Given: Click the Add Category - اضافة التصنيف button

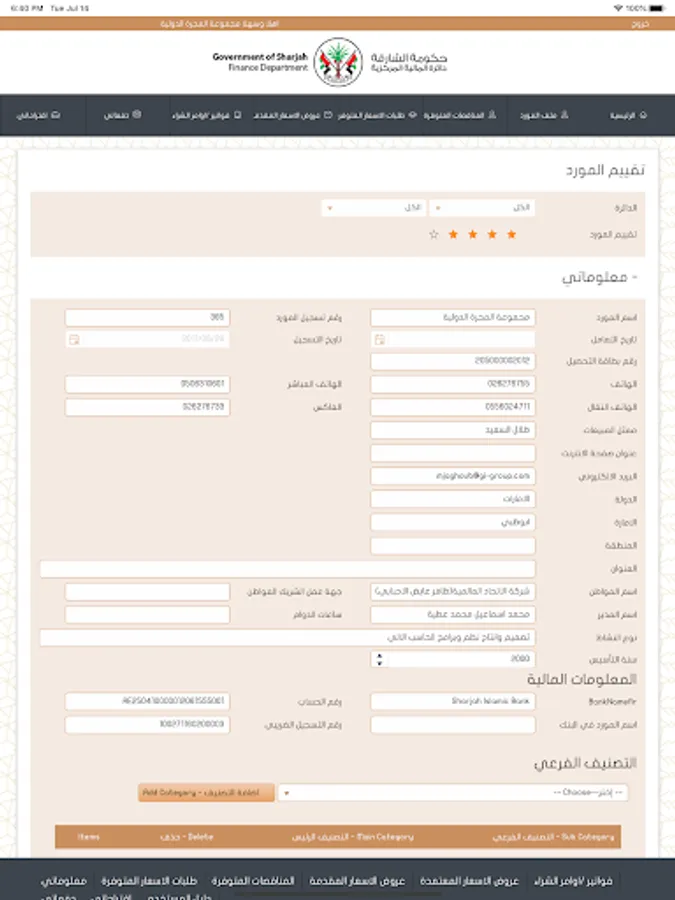Looking at the screenshot, I should (x=206, y=793).
